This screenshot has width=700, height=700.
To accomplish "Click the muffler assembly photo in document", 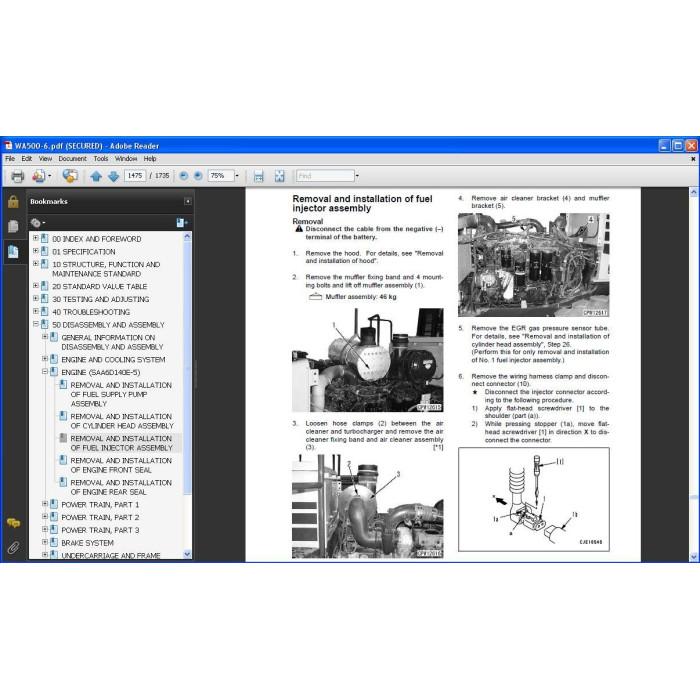I will [x=367, y=360].
